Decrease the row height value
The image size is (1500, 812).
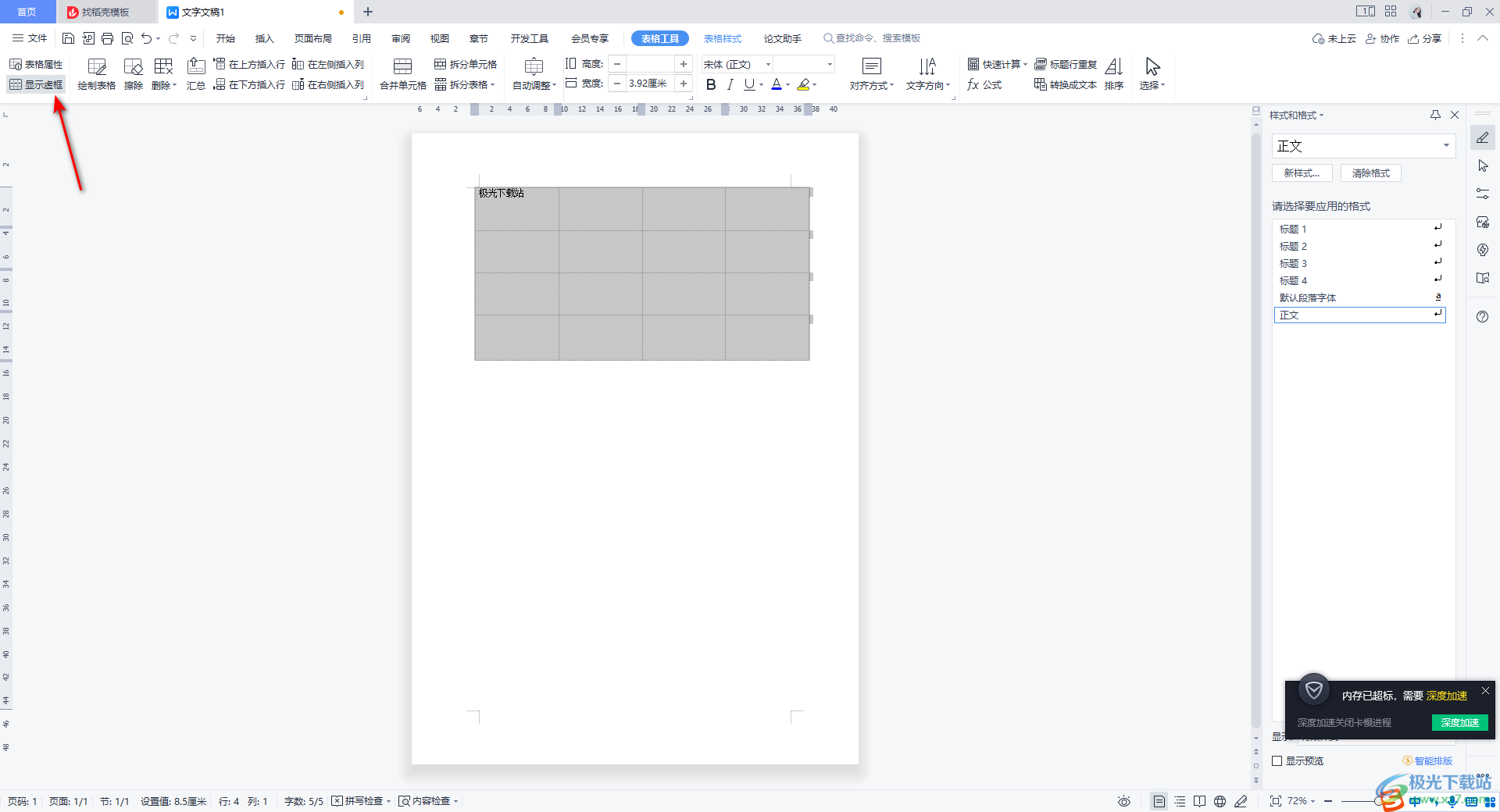pos(617,64)
